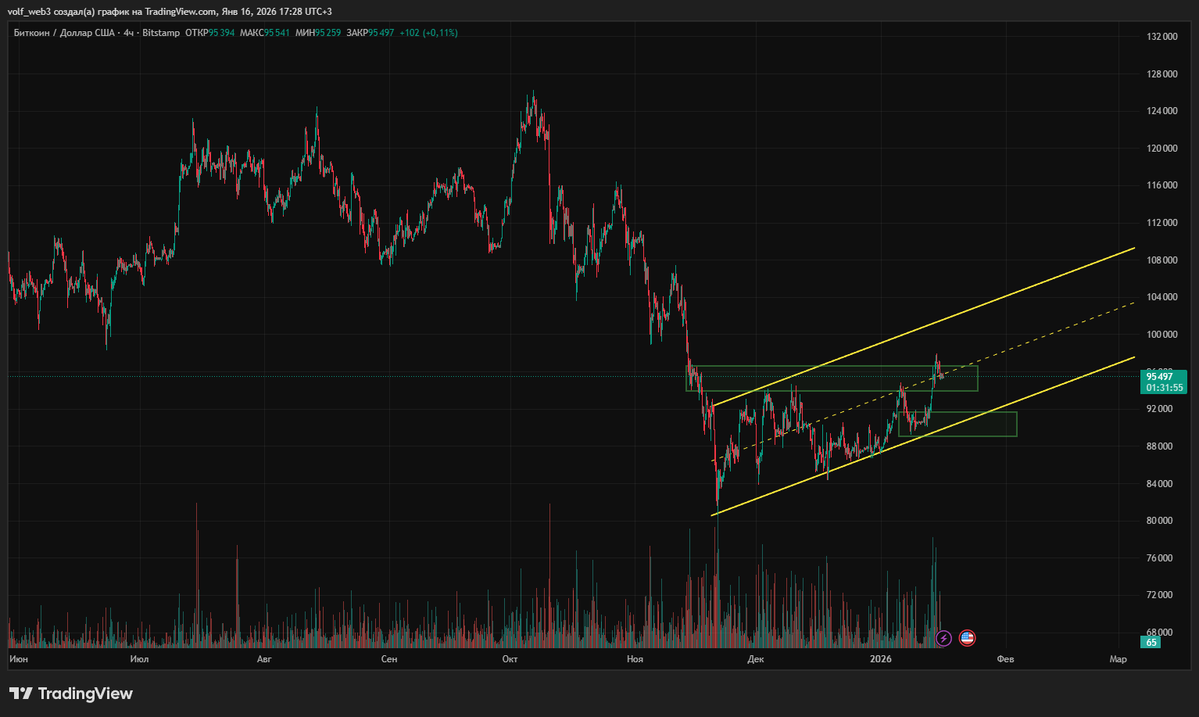Click the teal 65 volume label
Viewport: 1199px width, 717px height.
pos(1150,643)
